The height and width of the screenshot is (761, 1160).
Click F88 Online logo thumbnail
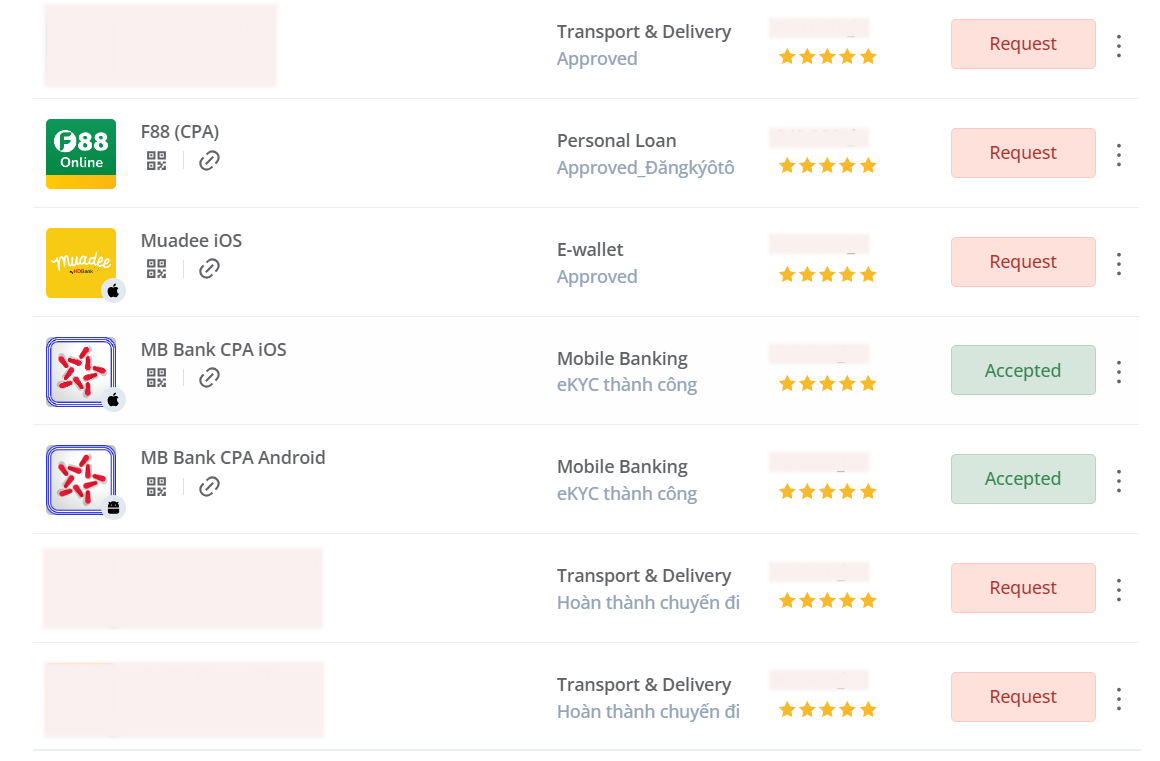click(x=81, y=153)
